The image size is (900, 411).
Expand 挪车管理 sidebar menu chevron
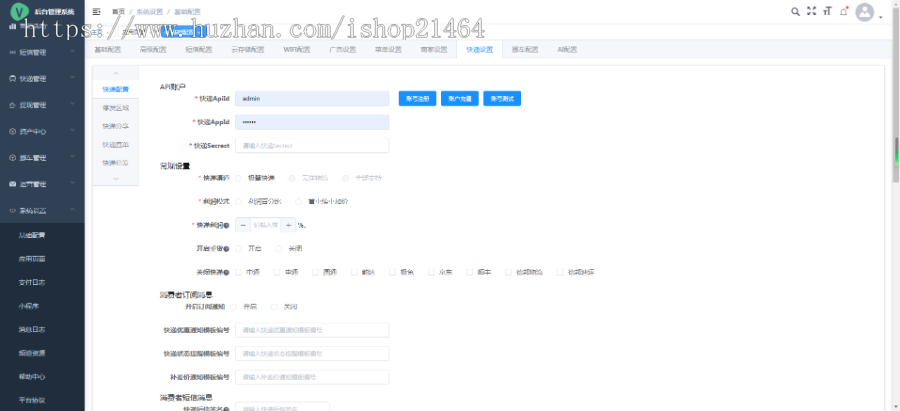(x=72, y=157)
